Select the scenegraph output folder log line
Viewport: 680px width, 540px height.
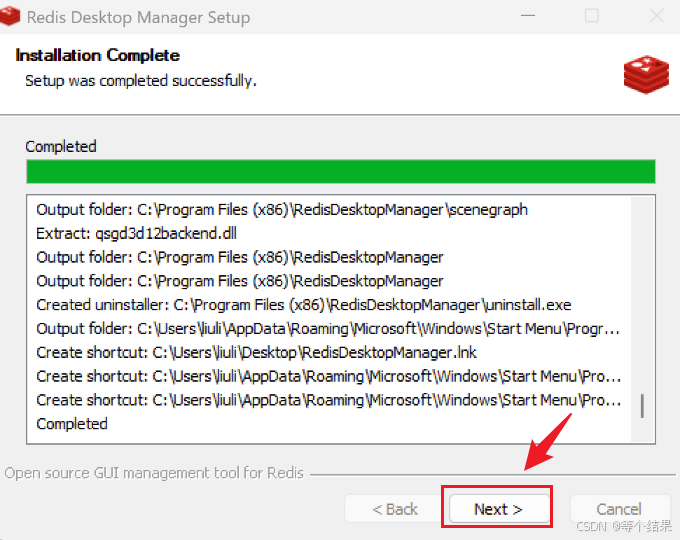tap(282, 210)
